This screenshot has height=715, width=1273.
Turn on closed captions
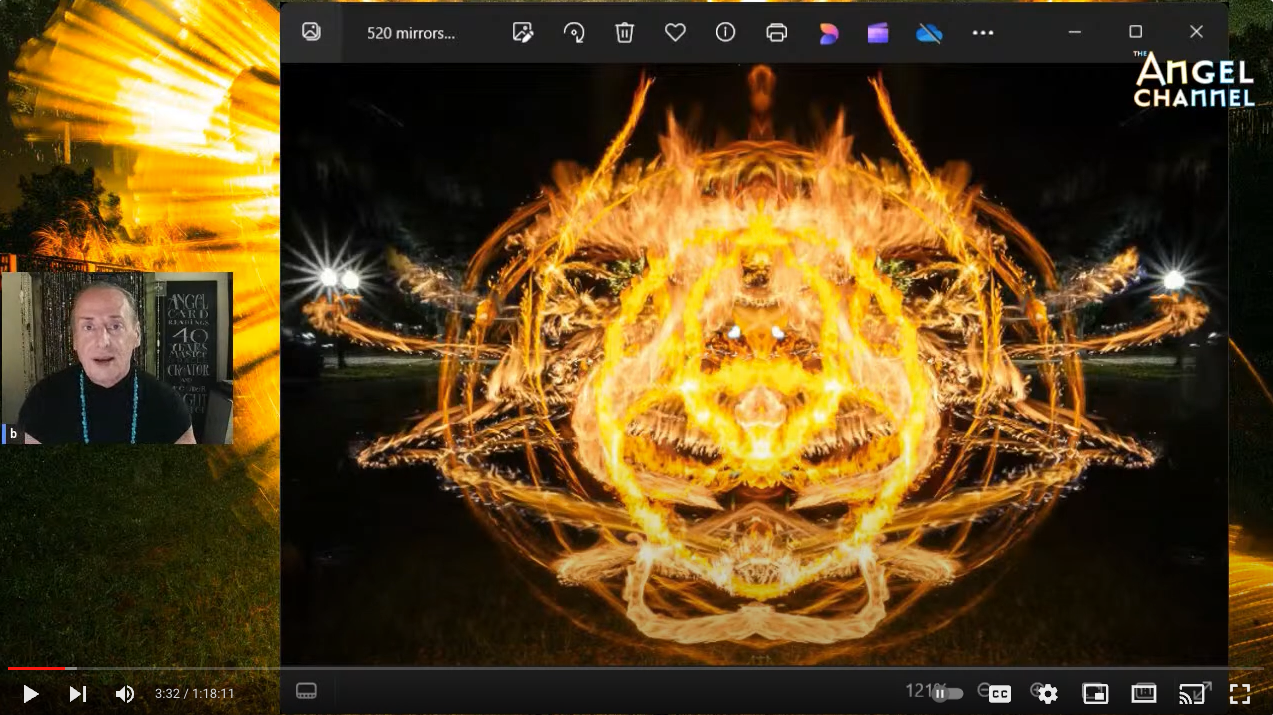[999, 694]
